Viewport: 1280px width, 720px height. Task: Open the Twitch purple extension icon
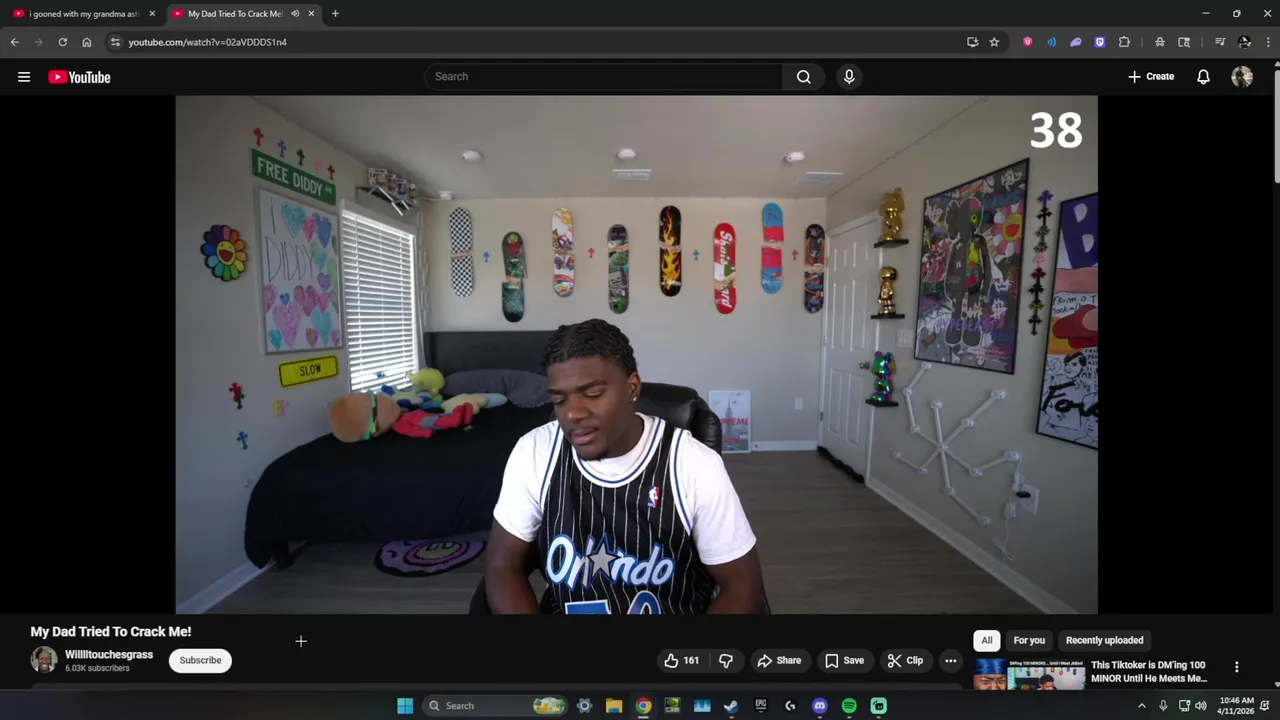point(1100,42)
